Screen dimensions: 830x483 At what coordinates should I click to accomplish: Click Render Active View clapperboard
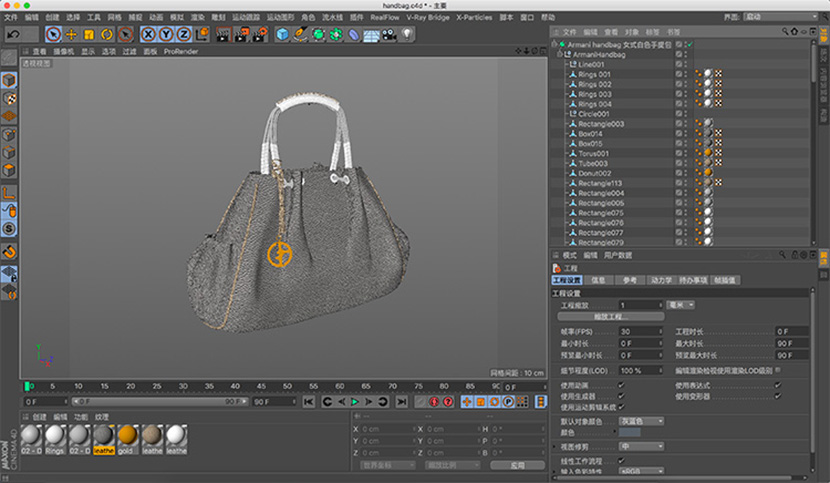[x=223, y=34]
